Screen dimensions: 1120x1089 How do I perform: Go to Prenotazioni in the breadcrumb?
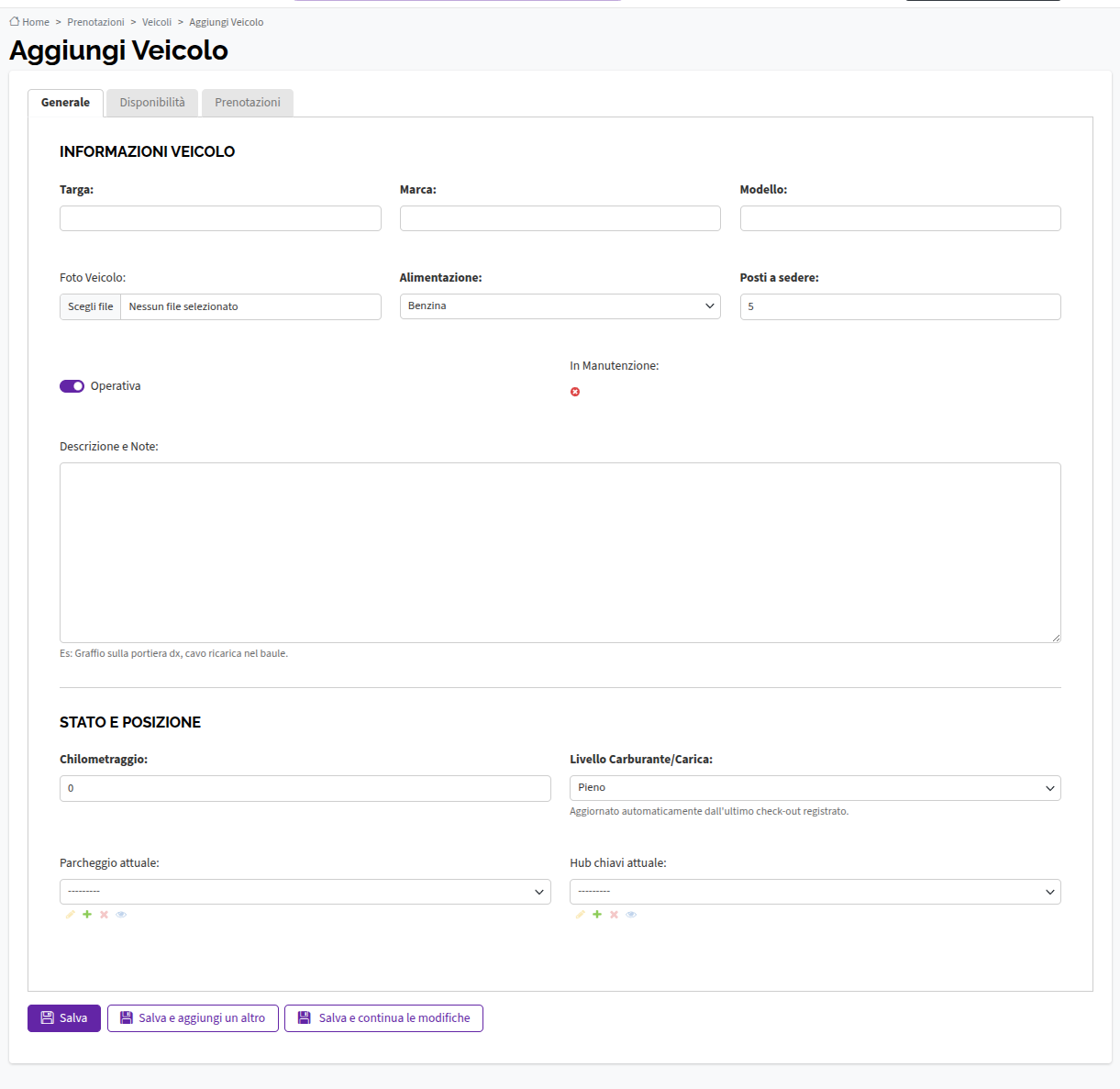click(x=95, y=22)
